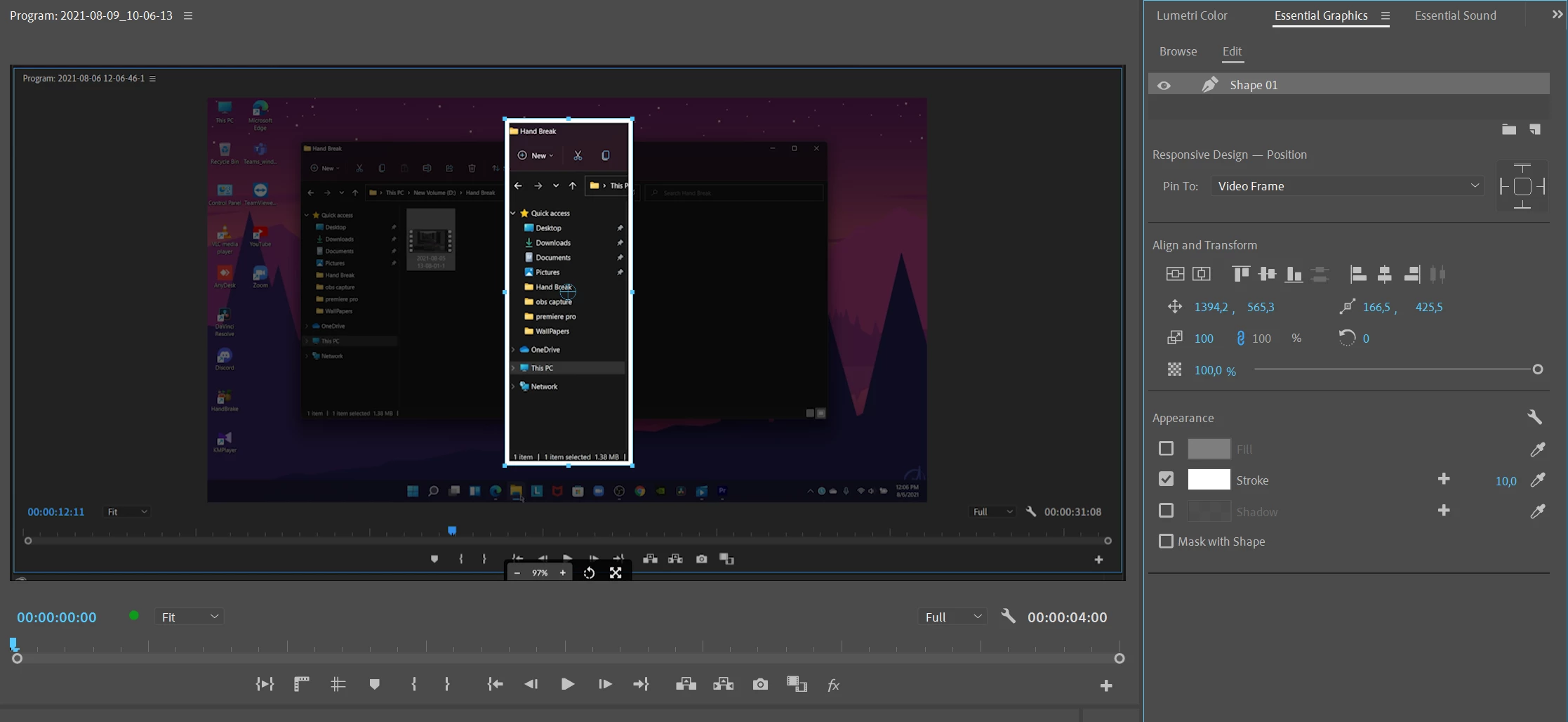Add another stroke with the Stroke plus icon

click(x=1444, y=479)
